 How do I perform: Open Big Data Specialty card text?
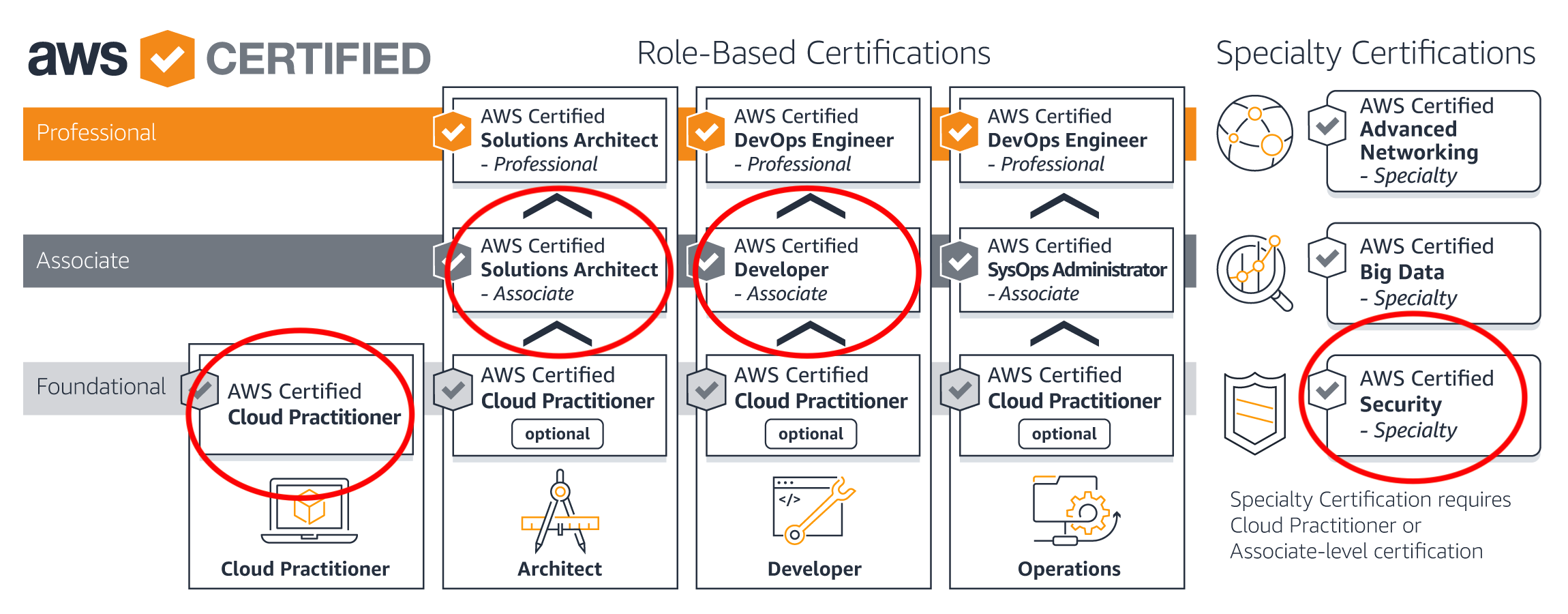point(1427,272)
